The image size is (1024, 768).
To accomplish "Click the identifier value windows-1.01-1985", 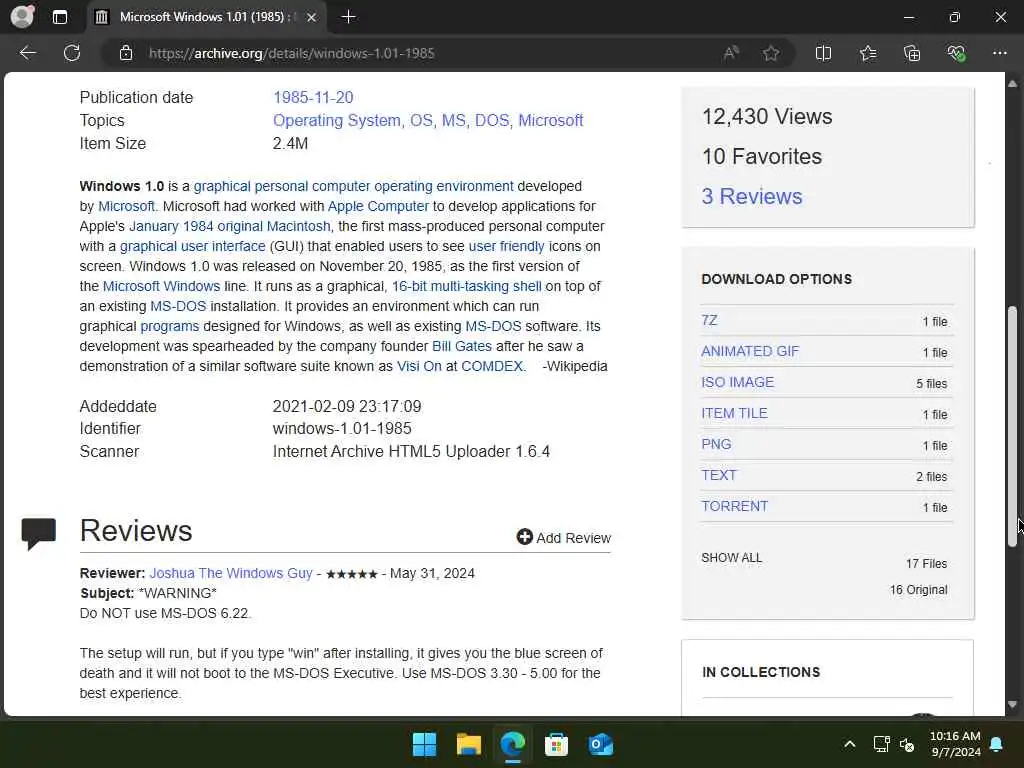I will pos(342,428).
